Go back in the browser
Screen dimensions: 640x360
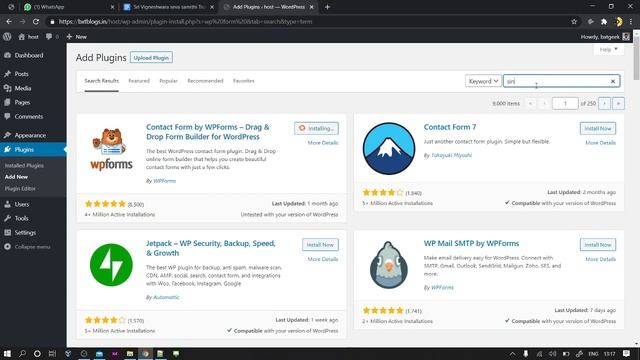[x=9, y=22]
